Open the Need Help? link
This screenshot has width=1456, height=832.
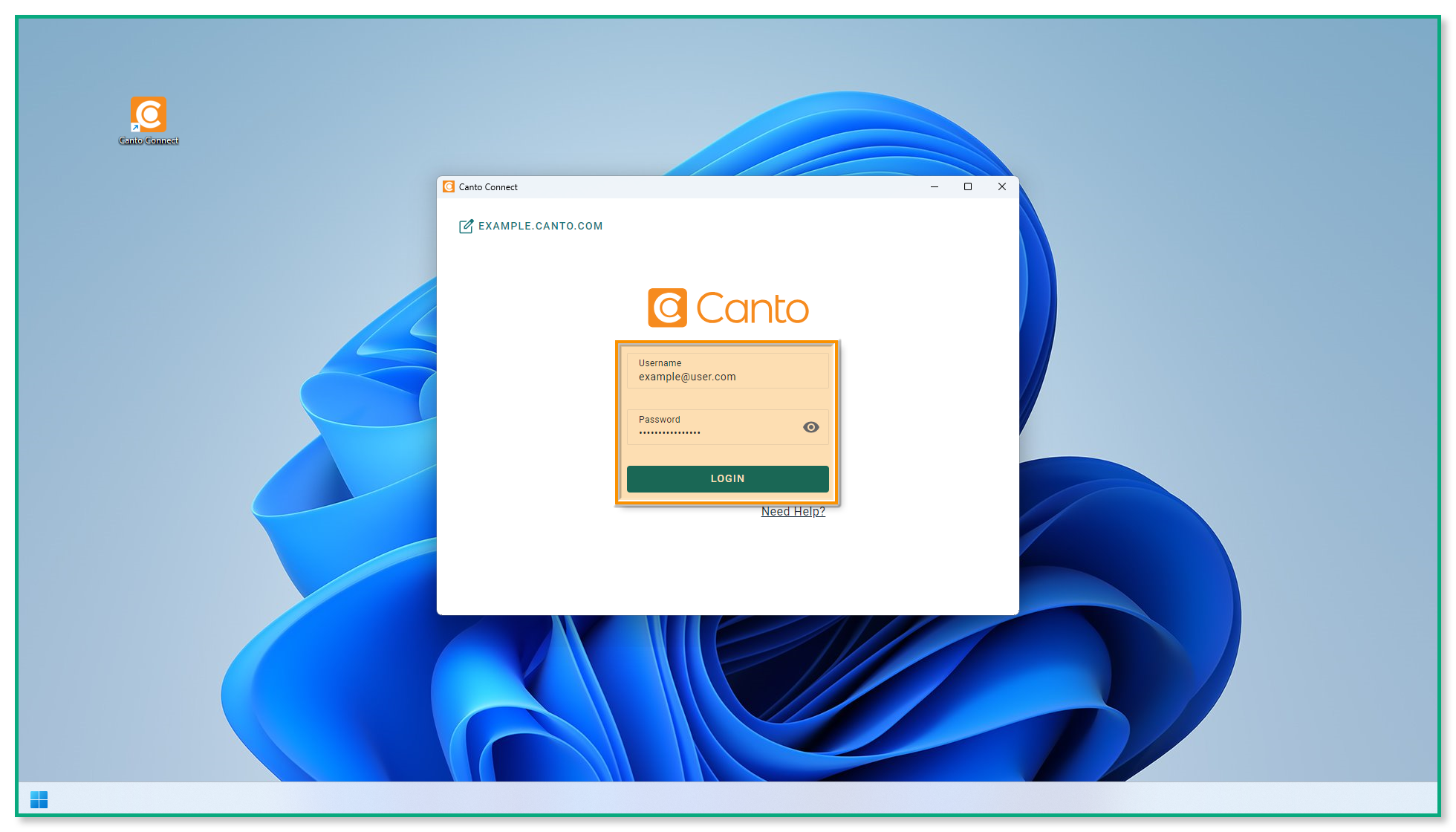[793, 511]
